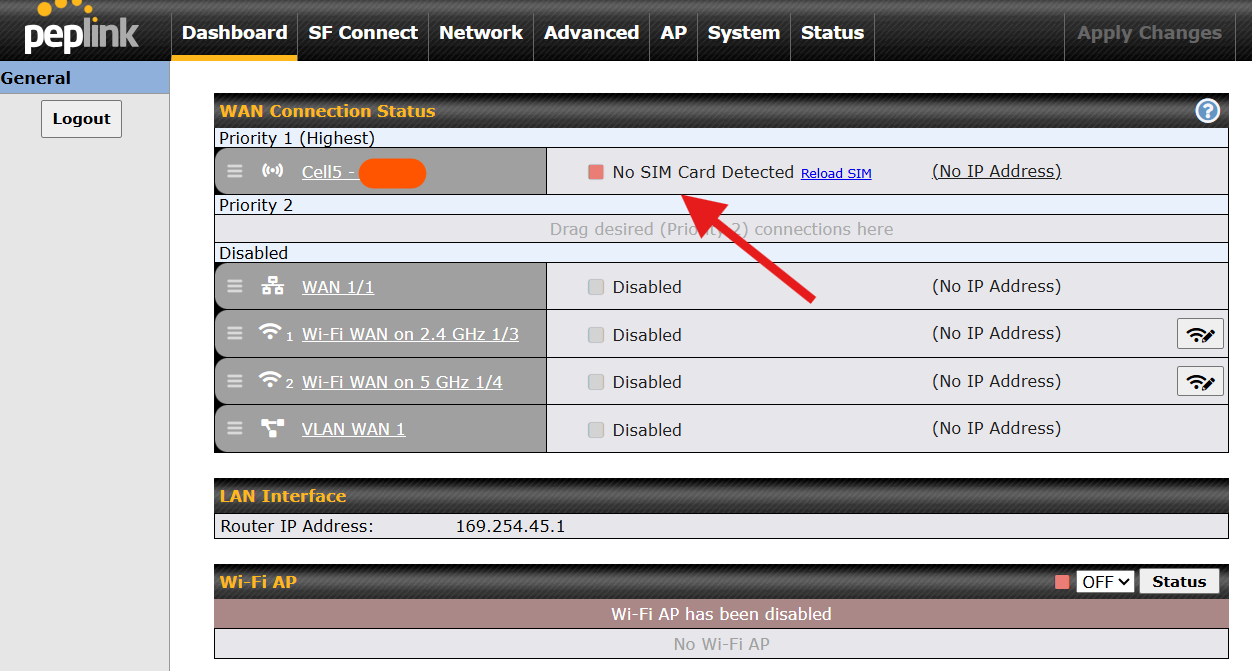The image size is (1252, 671).
Task: Open the Network tab
Action: pos(481,33)
